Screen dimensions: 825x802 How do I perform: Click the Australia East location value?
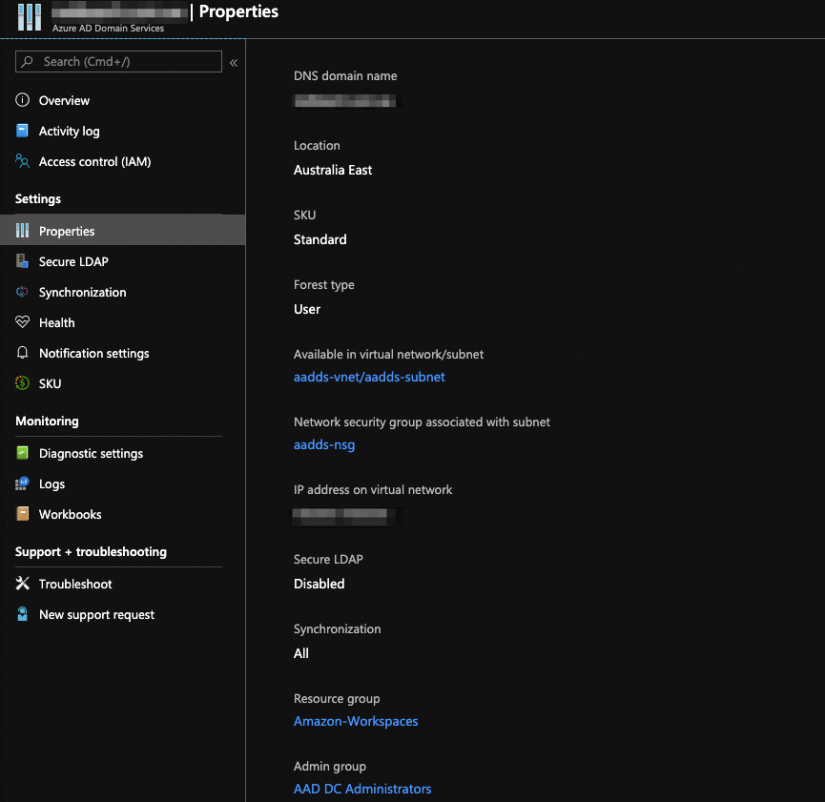coord(333,170)
